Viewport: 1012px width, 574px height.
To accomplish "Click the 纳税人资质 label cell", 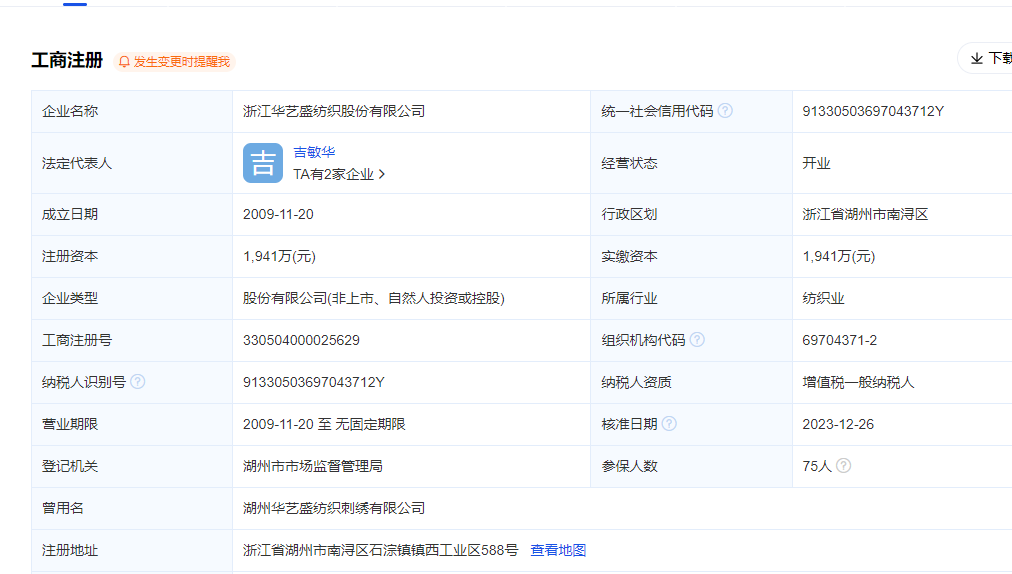I will pos(691,382).
